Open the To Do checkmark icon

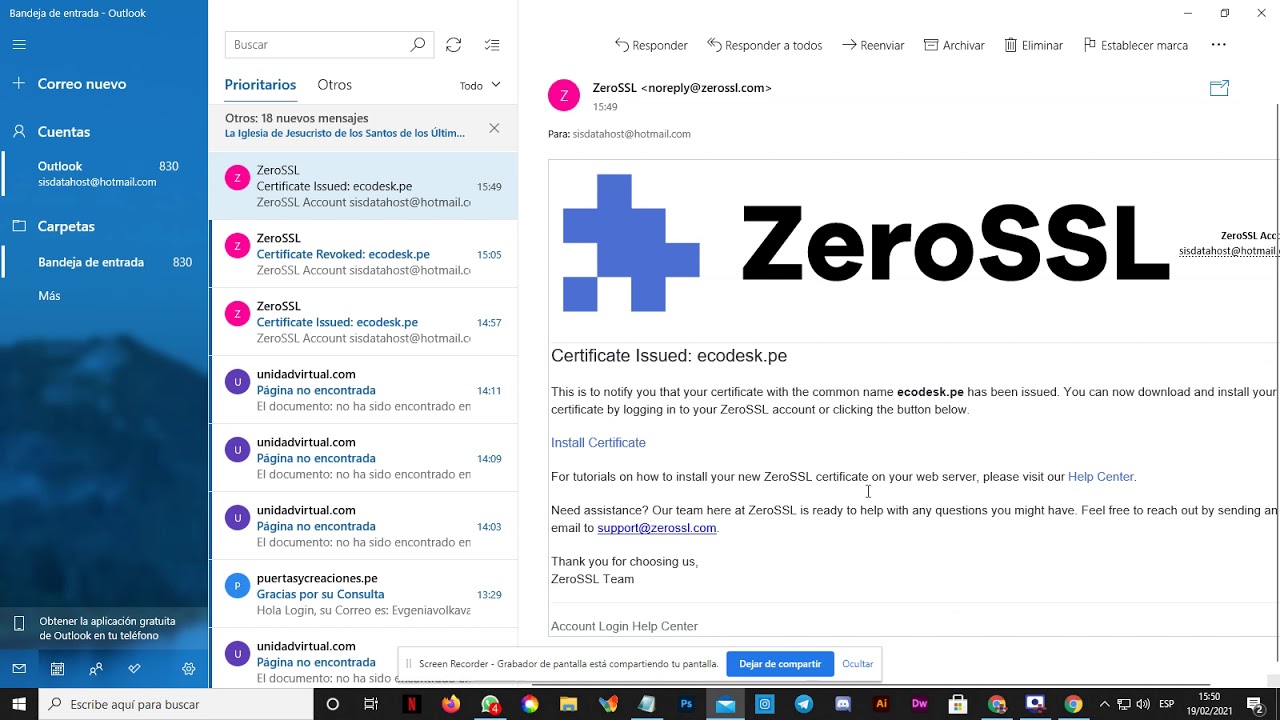pos(134,669)
